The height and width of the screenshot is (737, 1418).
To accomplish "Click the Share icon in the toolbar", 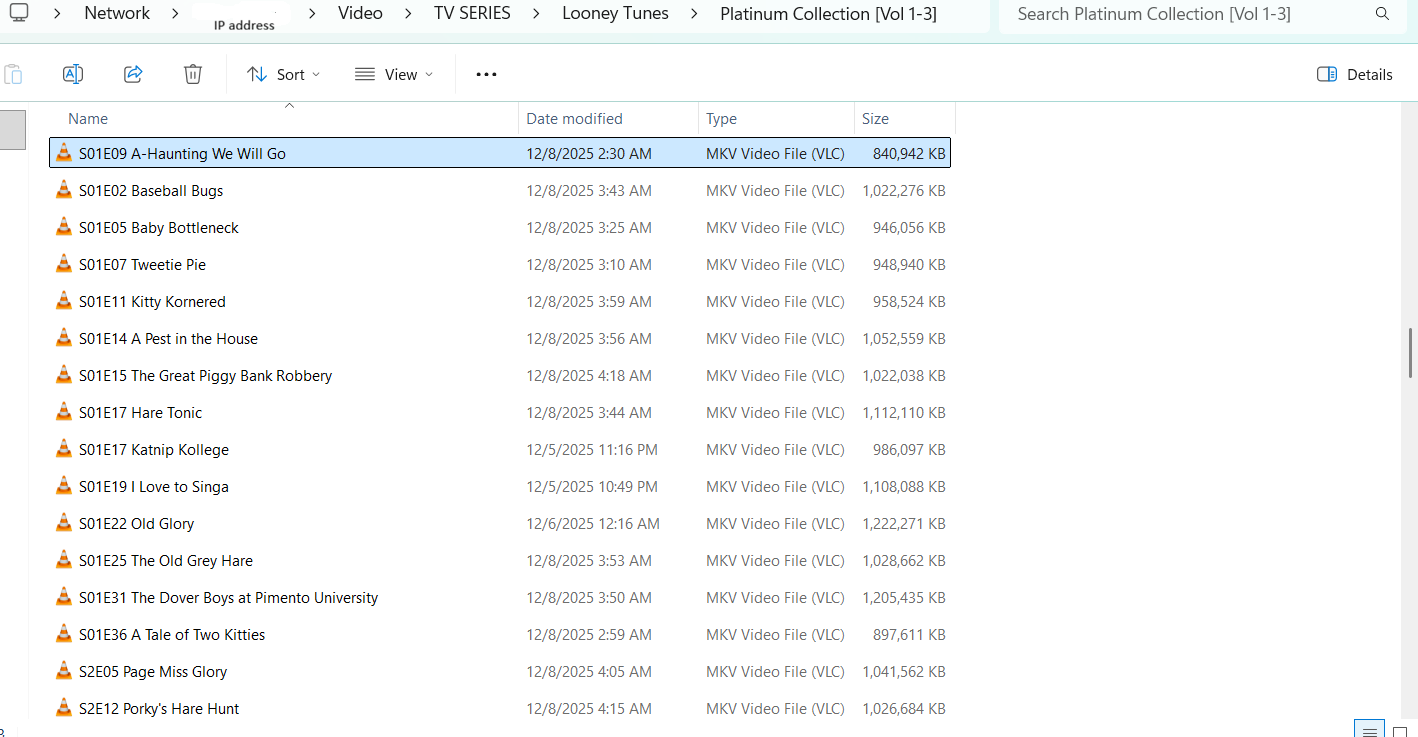I will (x=133, y=74).
